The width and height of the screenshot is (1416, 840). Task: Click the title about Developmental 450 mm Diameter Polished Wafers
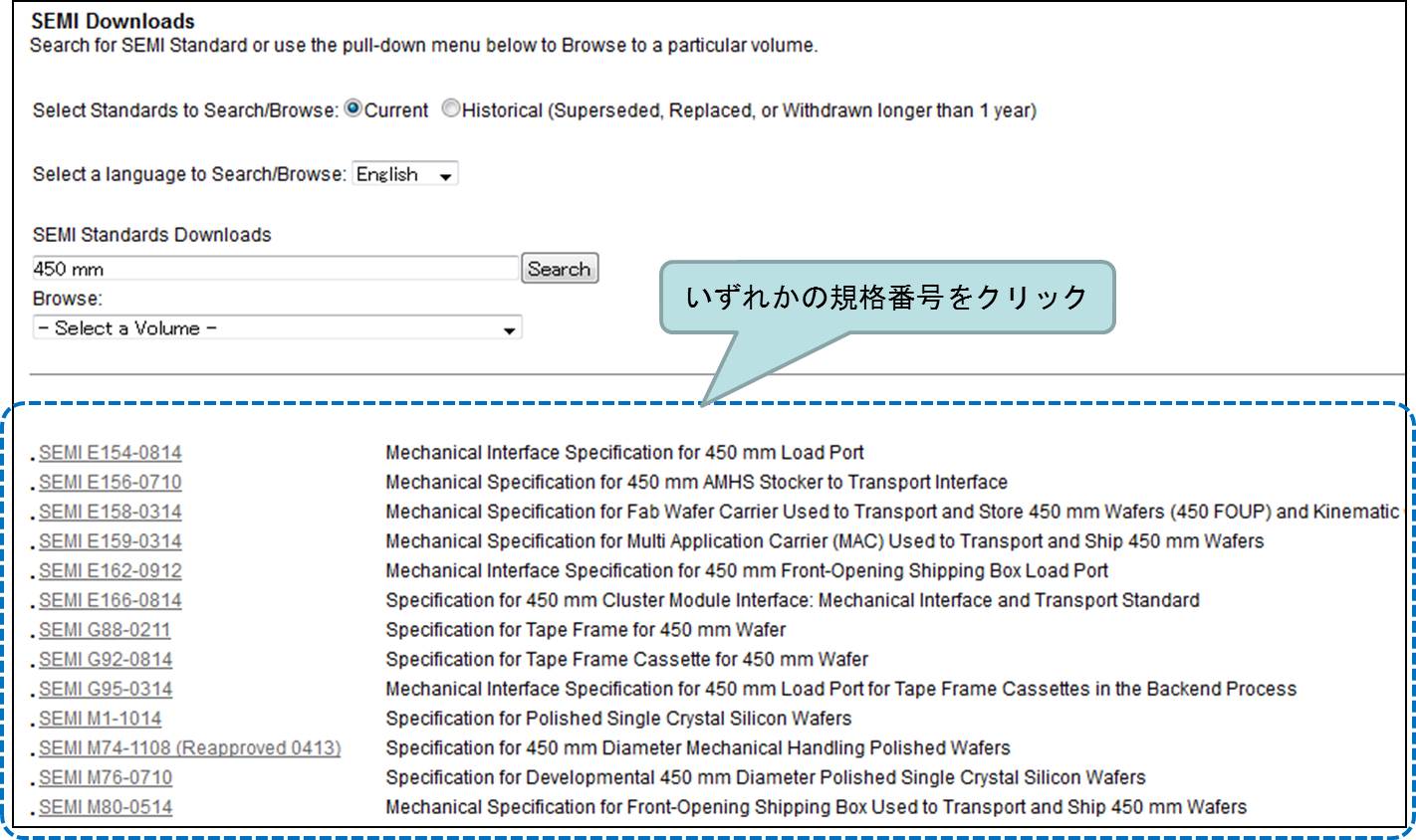click(766, 777)
